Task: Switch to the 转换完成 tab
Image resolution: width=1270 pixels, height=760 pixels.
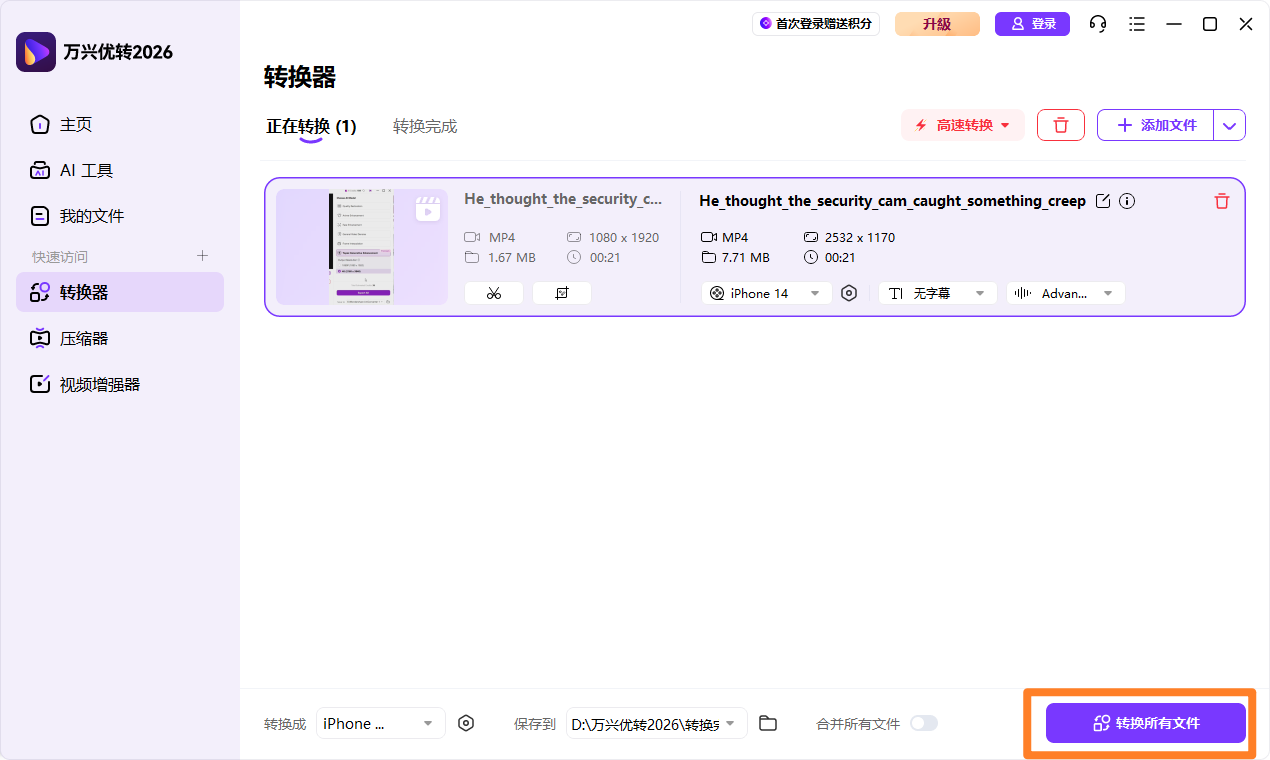Action: (425, 126)
